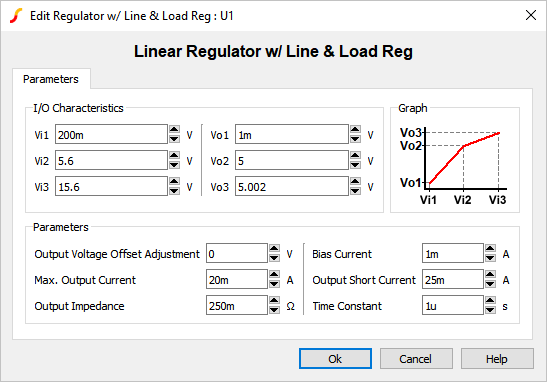The image size is (547, 382).
Task: Increase Bias Current with up arrow
Action: point(490,248)
